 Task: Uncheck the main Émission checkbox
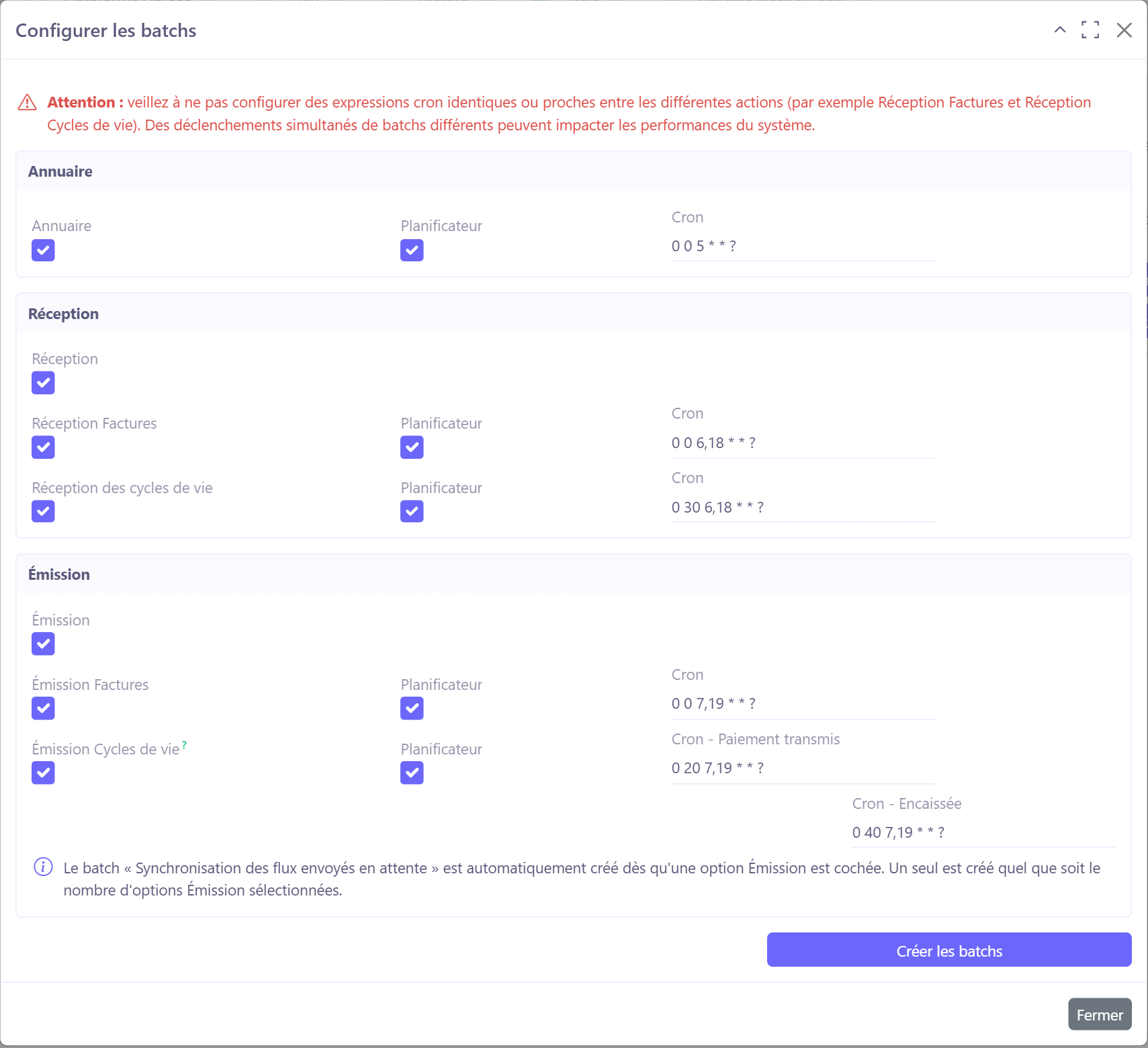click(43, 644)
